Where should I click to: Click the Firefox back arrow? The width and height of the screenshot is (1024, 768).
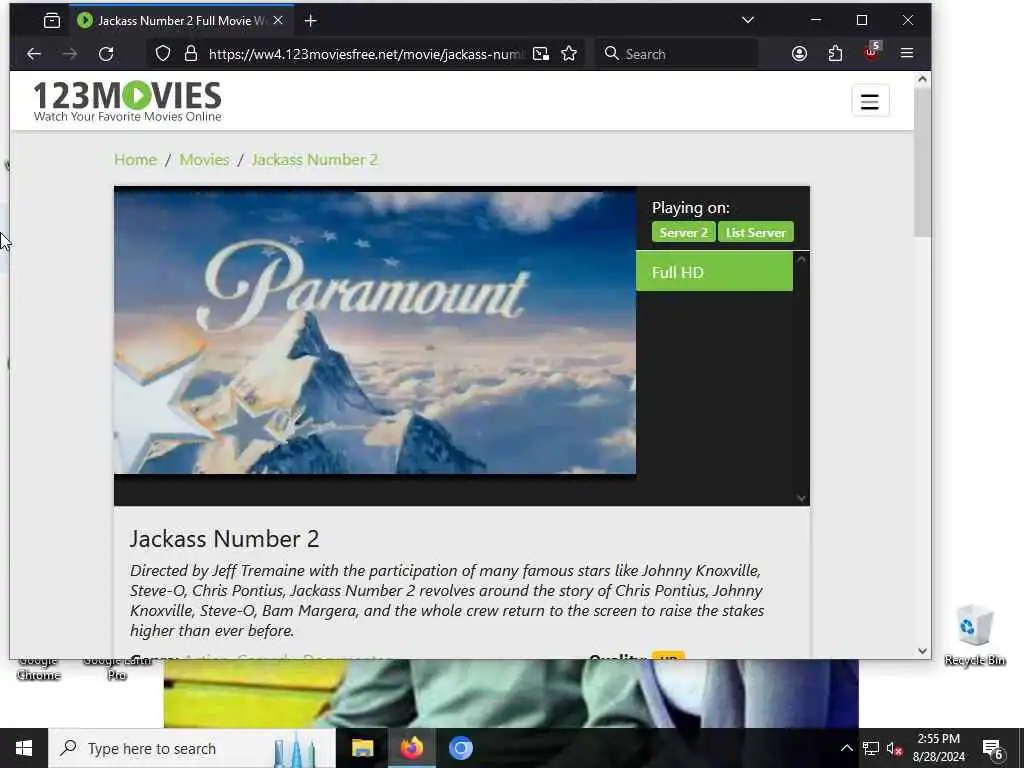[x=34, y=54]
